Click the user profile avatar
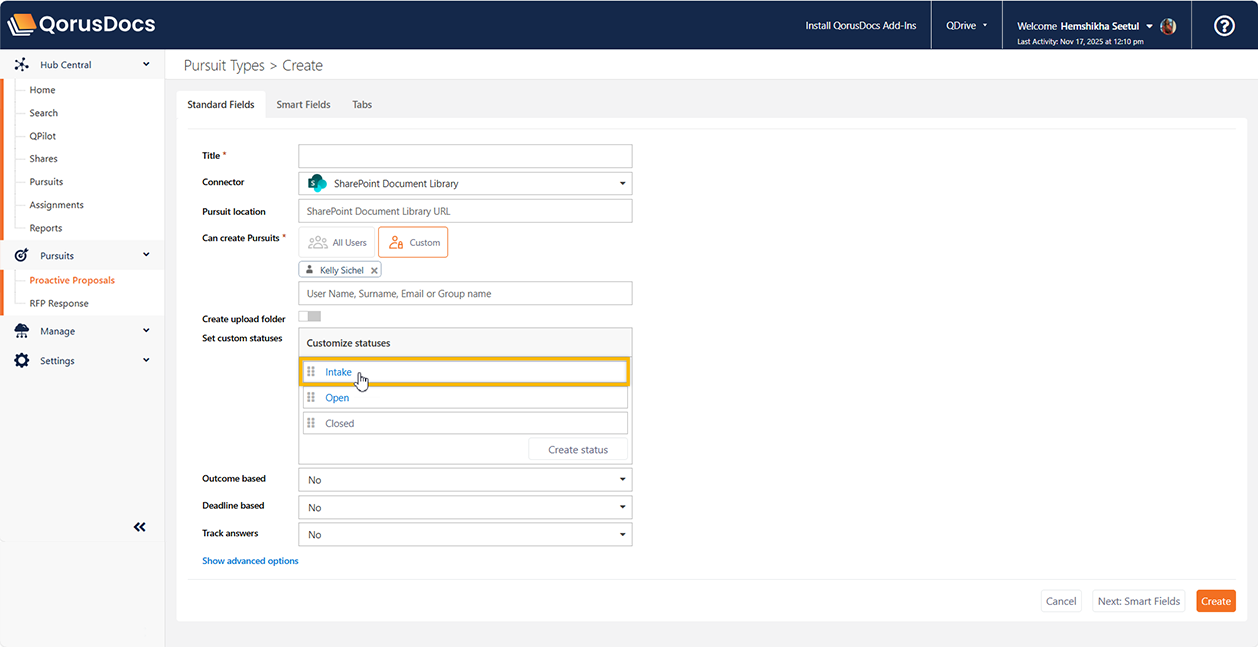This screenshot has width=1258, height=647. point(1168,26)
